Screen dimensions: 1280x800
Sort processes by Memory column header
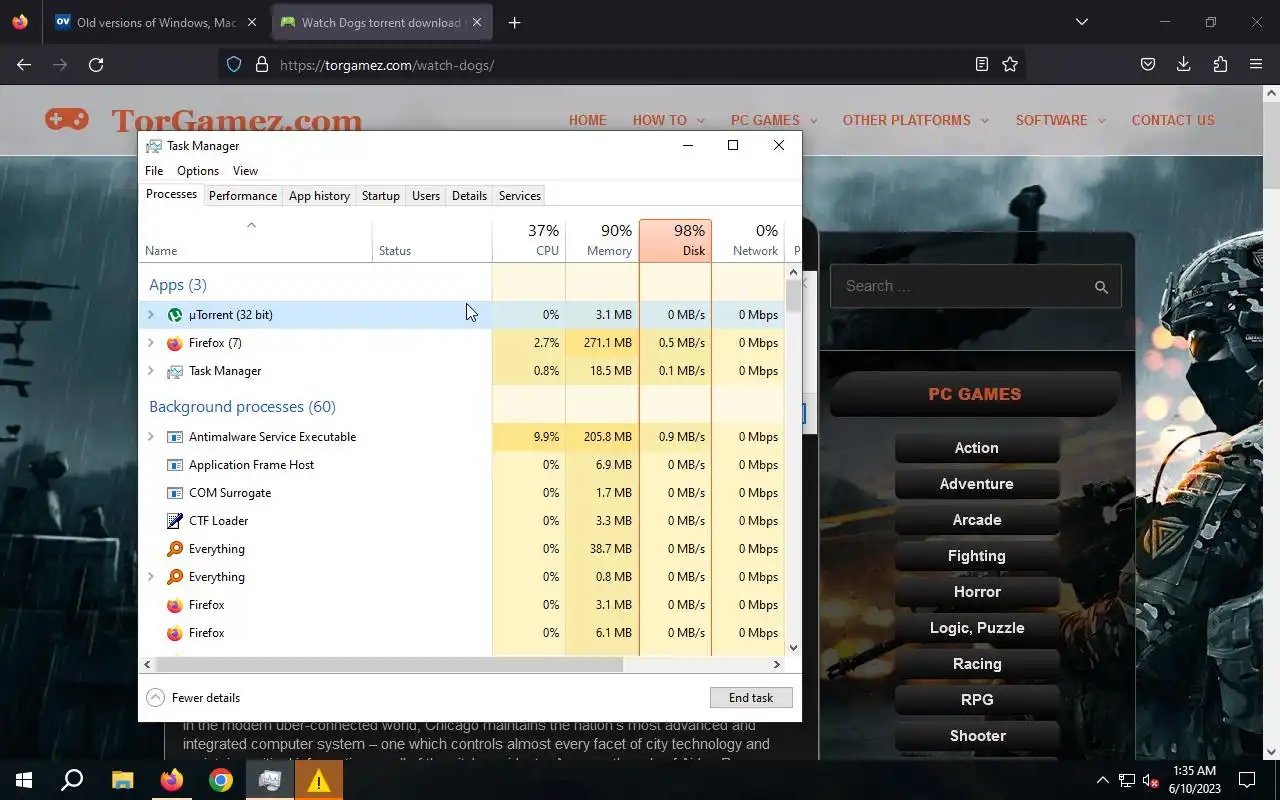(602, 241)
